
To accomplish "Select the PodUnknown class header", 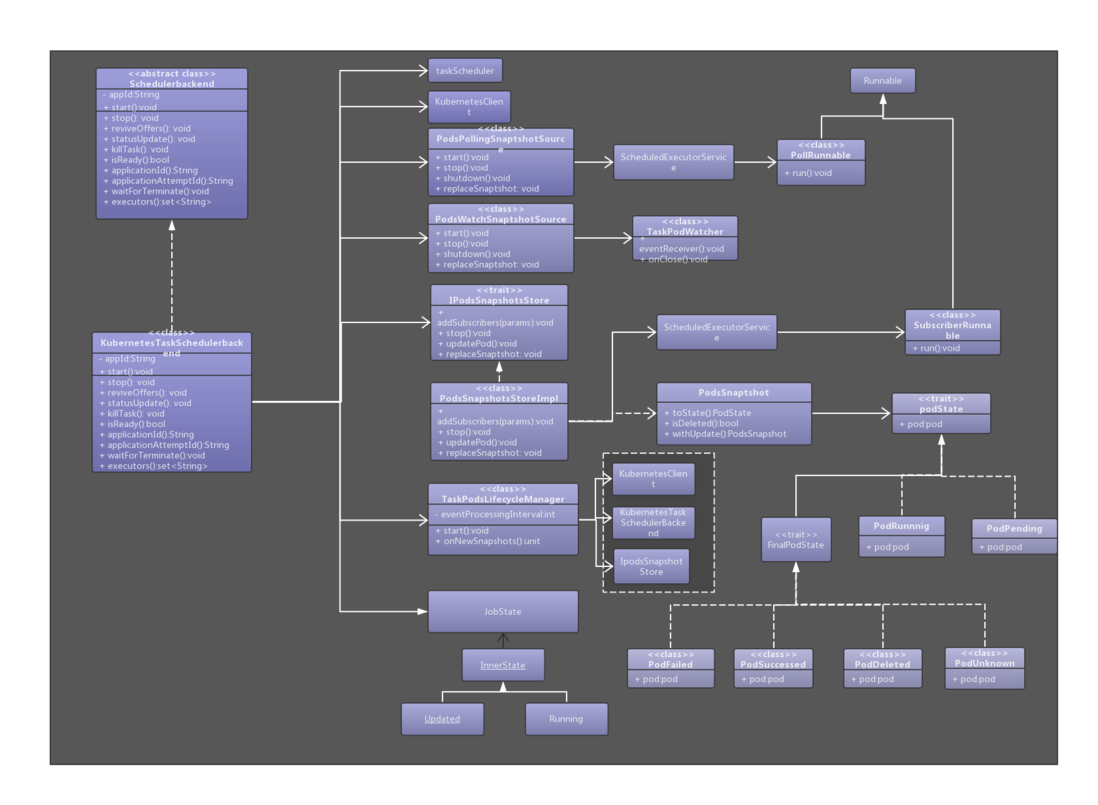I will tap(985, 658).
